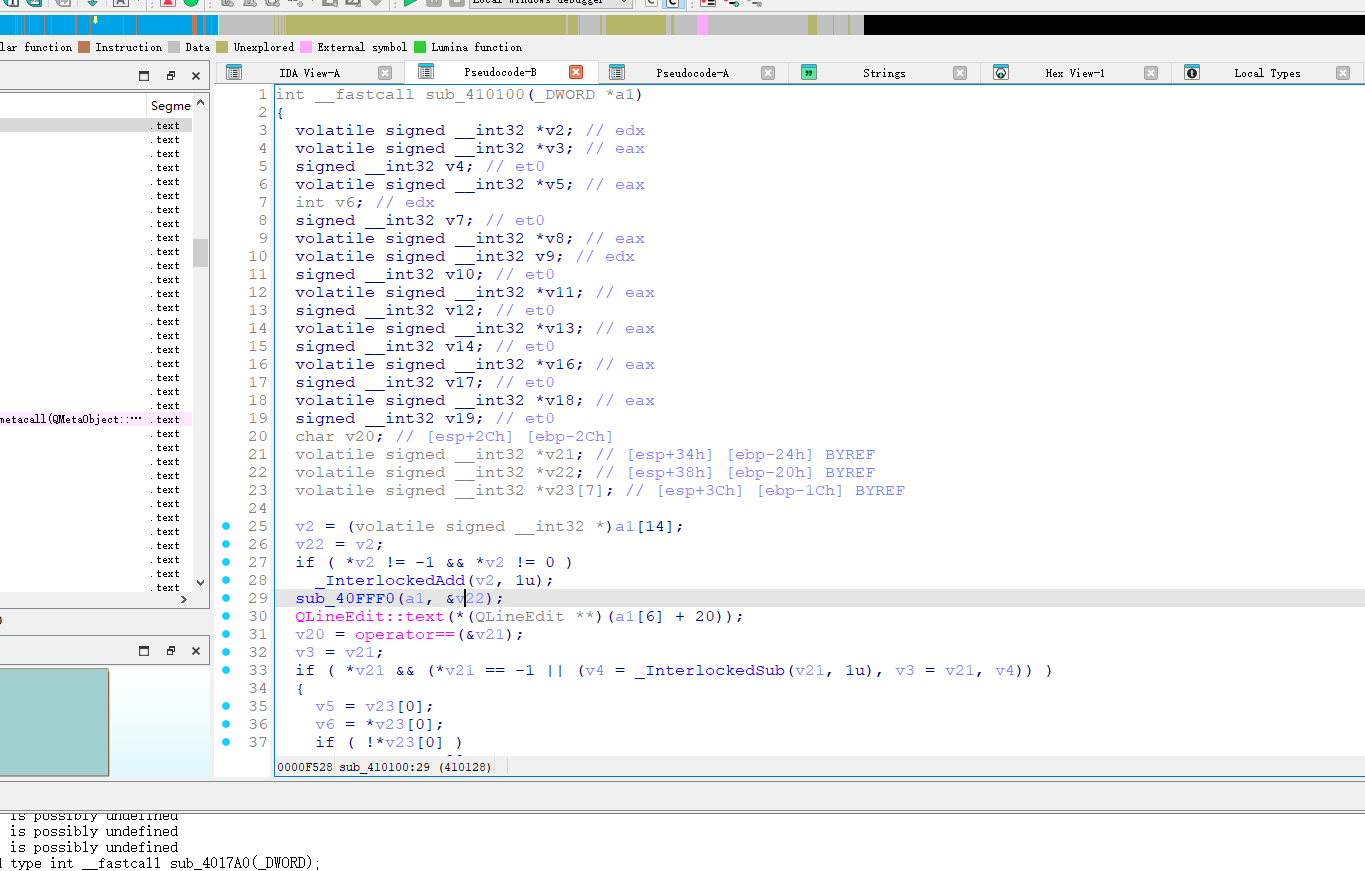Toggle breakpoint dot on line 29
Image resolution: width=1365 pixels, height=871 pixels.
(226, 598)
